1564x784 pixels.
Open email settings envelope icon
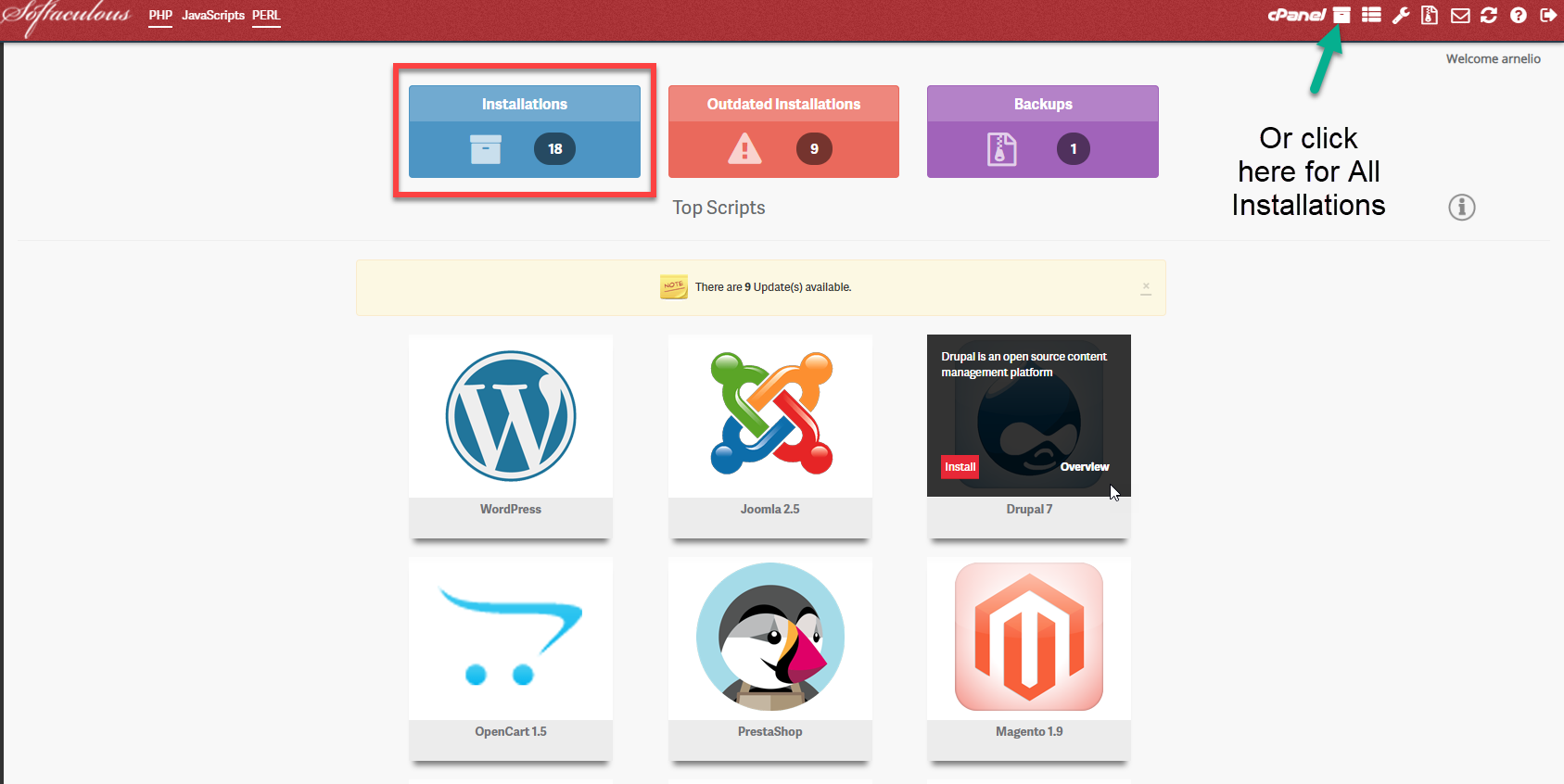1460,15
